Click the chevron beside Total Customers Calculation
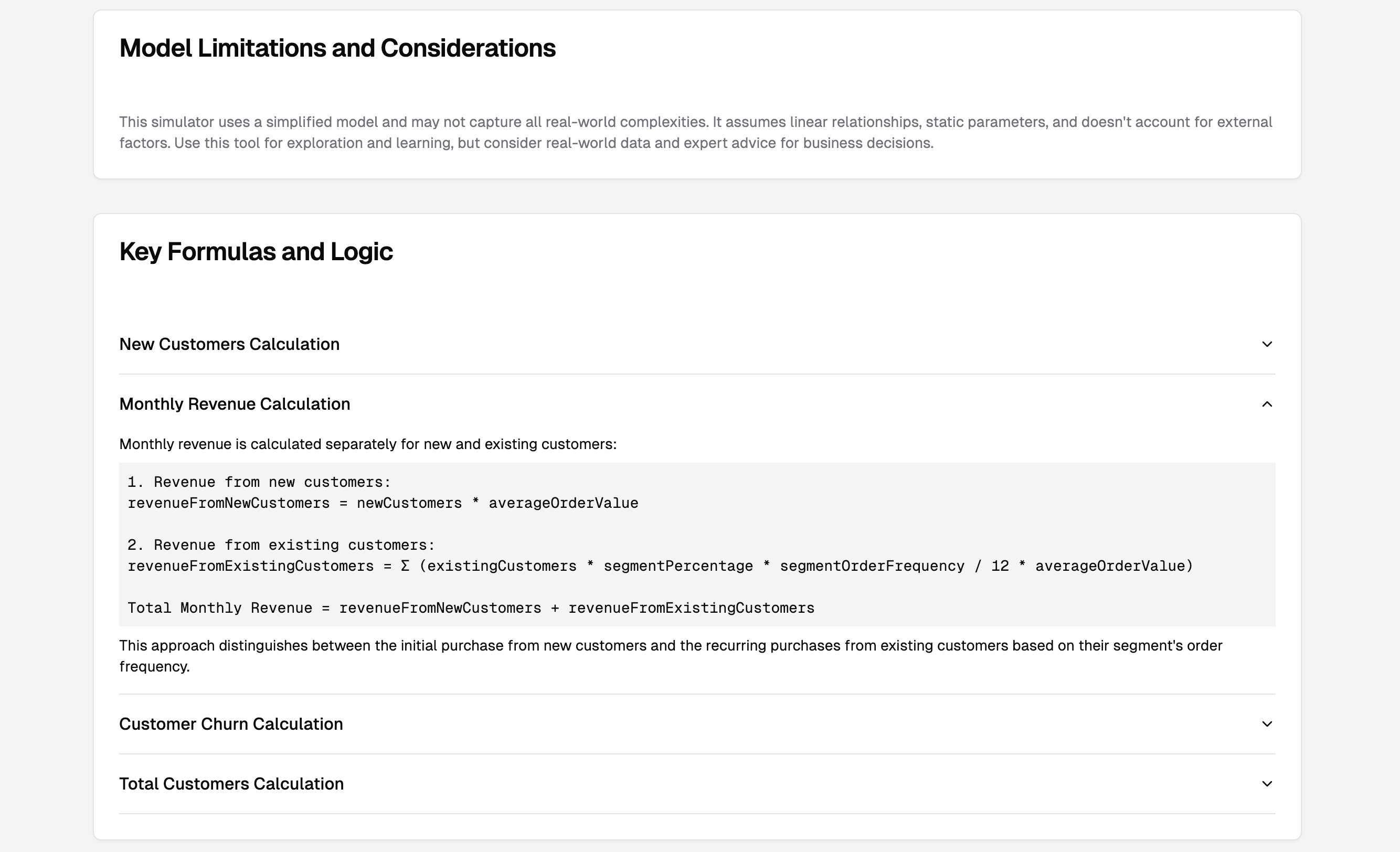 (1267, 784)
